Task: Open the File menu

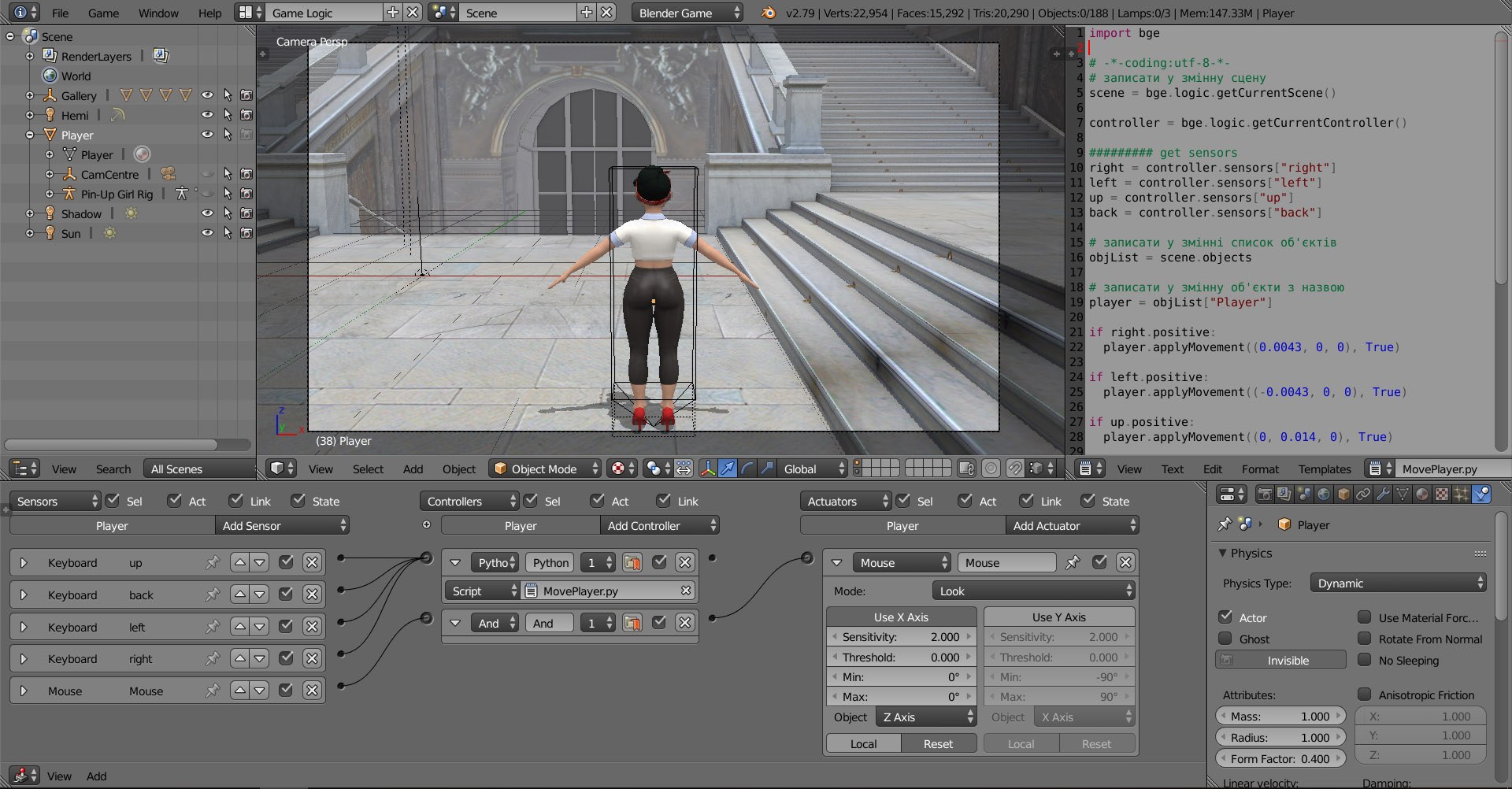Action: coord(60,13)
